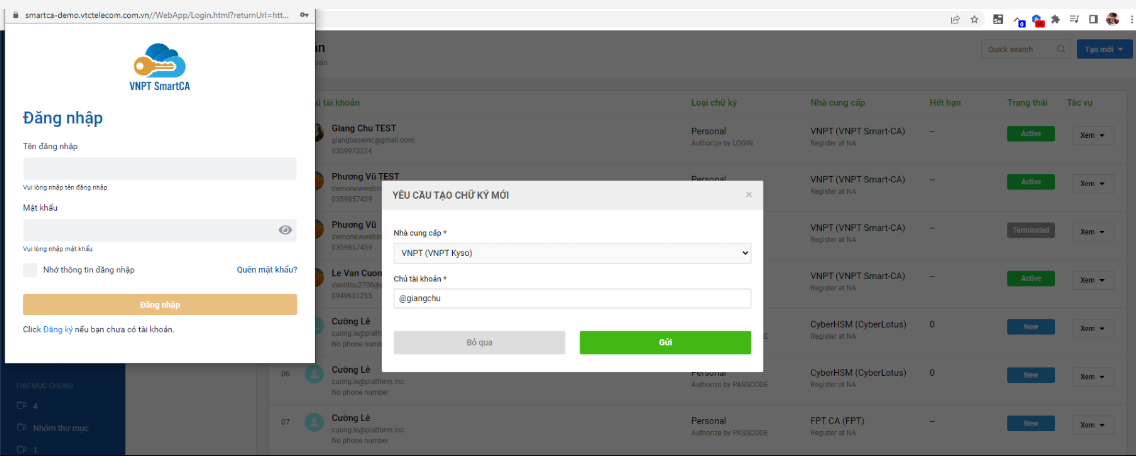Click the VNPT SmartCA logo

pos(160,67)
